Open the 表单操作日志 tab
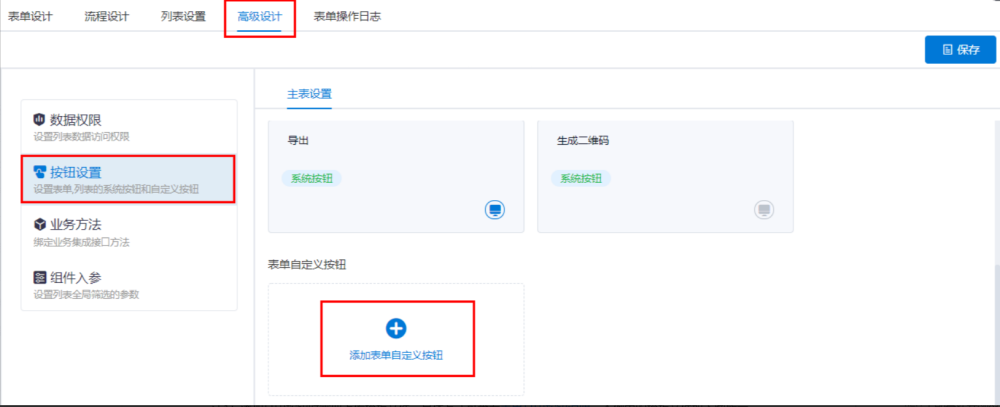The width and height of the screenshot is (1000, 407). tap(347, 17)
